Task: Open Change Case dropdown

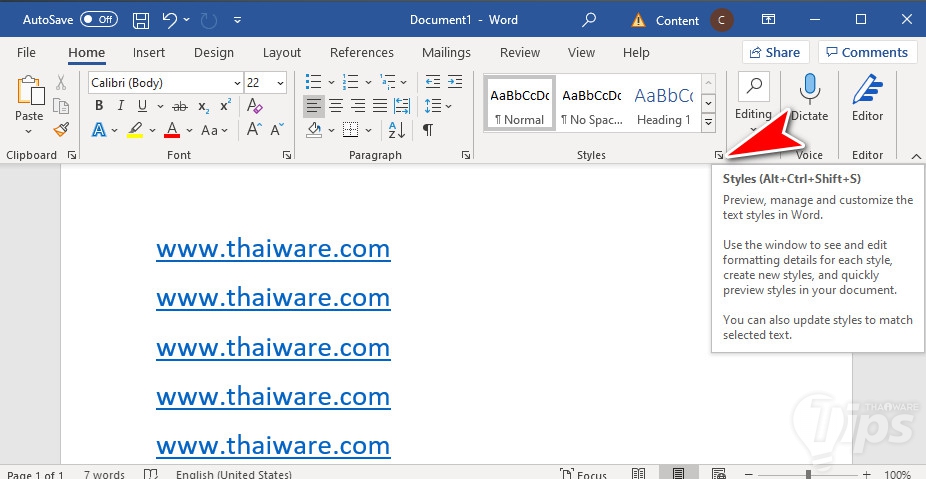Action: [214, 130]
